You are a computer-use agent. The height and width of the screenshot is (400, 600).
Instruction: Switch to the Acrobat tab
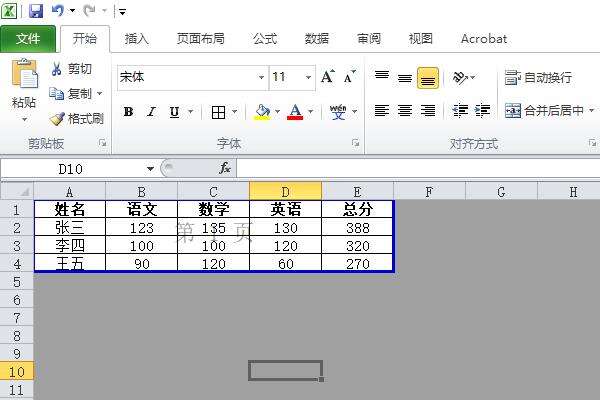click(x=484, y=39)
